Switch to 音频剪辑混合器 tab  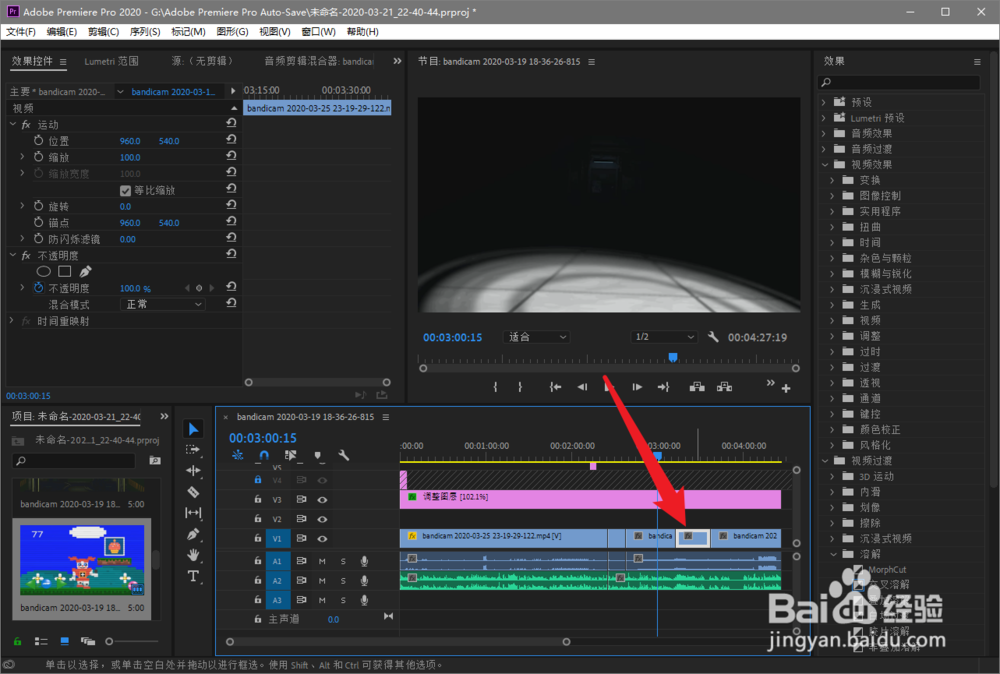(x=319, y=61)
